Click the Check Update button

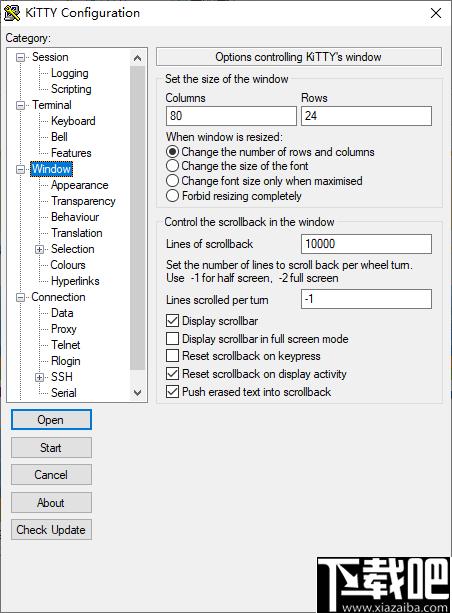51,530
